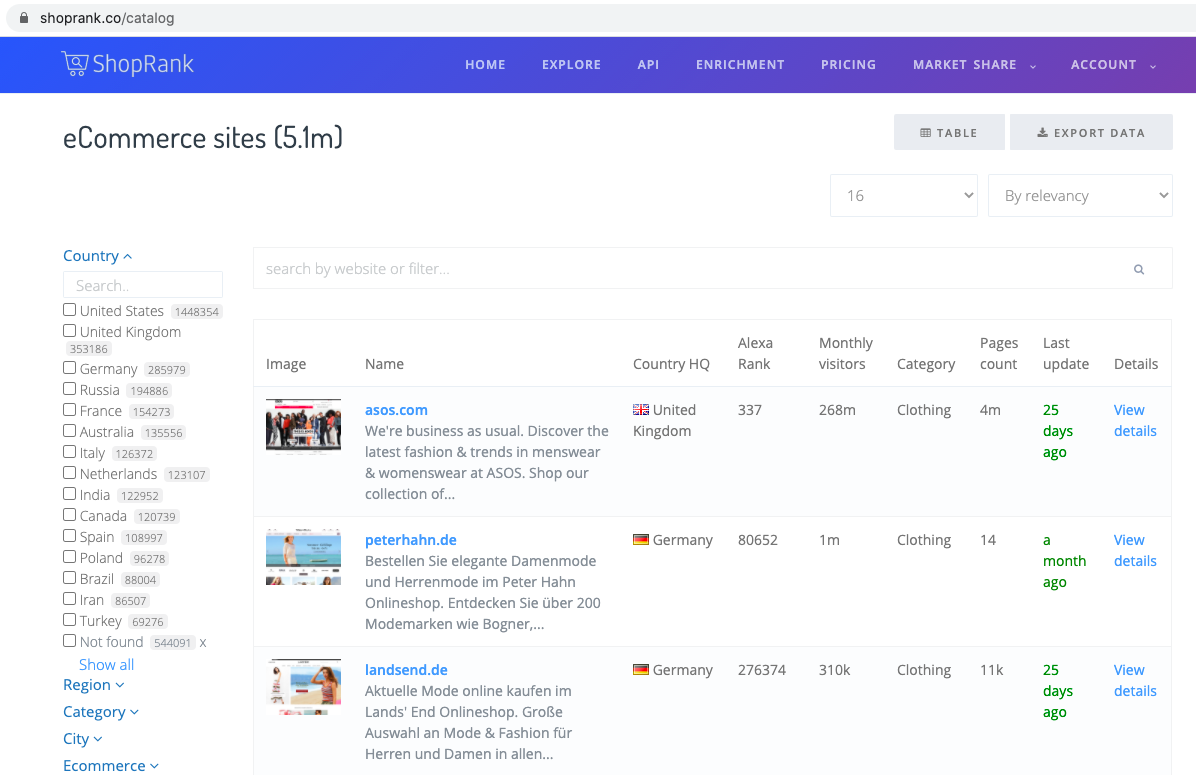Check the Poland country filter
This screenshot has width=1196, height=775.
click(69, 557)
